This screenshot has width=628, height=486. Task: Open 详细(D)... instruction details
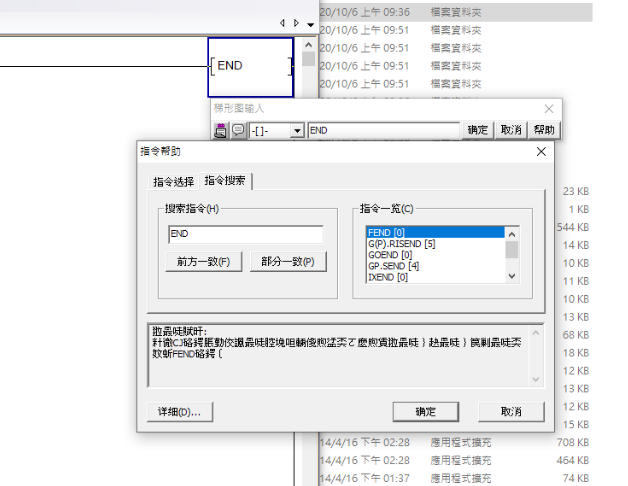coord(179,412)
